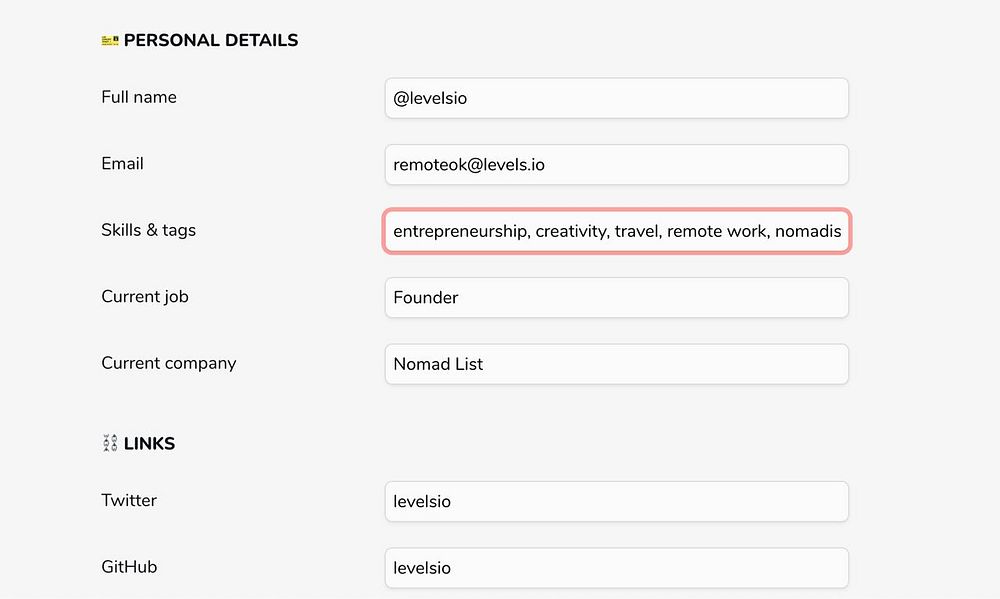Place cursor on 'entrepreneurship' in skills field

click(x=460, y=232)
